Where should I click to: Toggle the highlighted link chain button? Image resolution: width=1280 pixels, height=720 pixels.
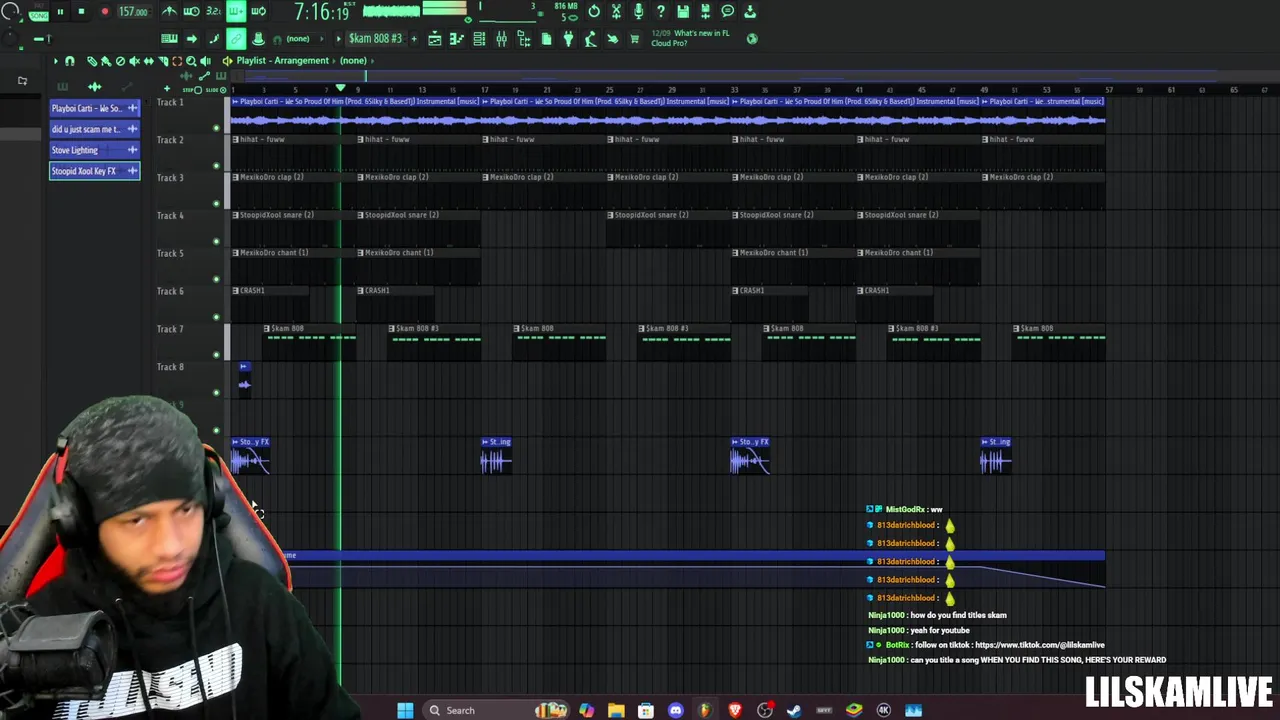(236, 38)
